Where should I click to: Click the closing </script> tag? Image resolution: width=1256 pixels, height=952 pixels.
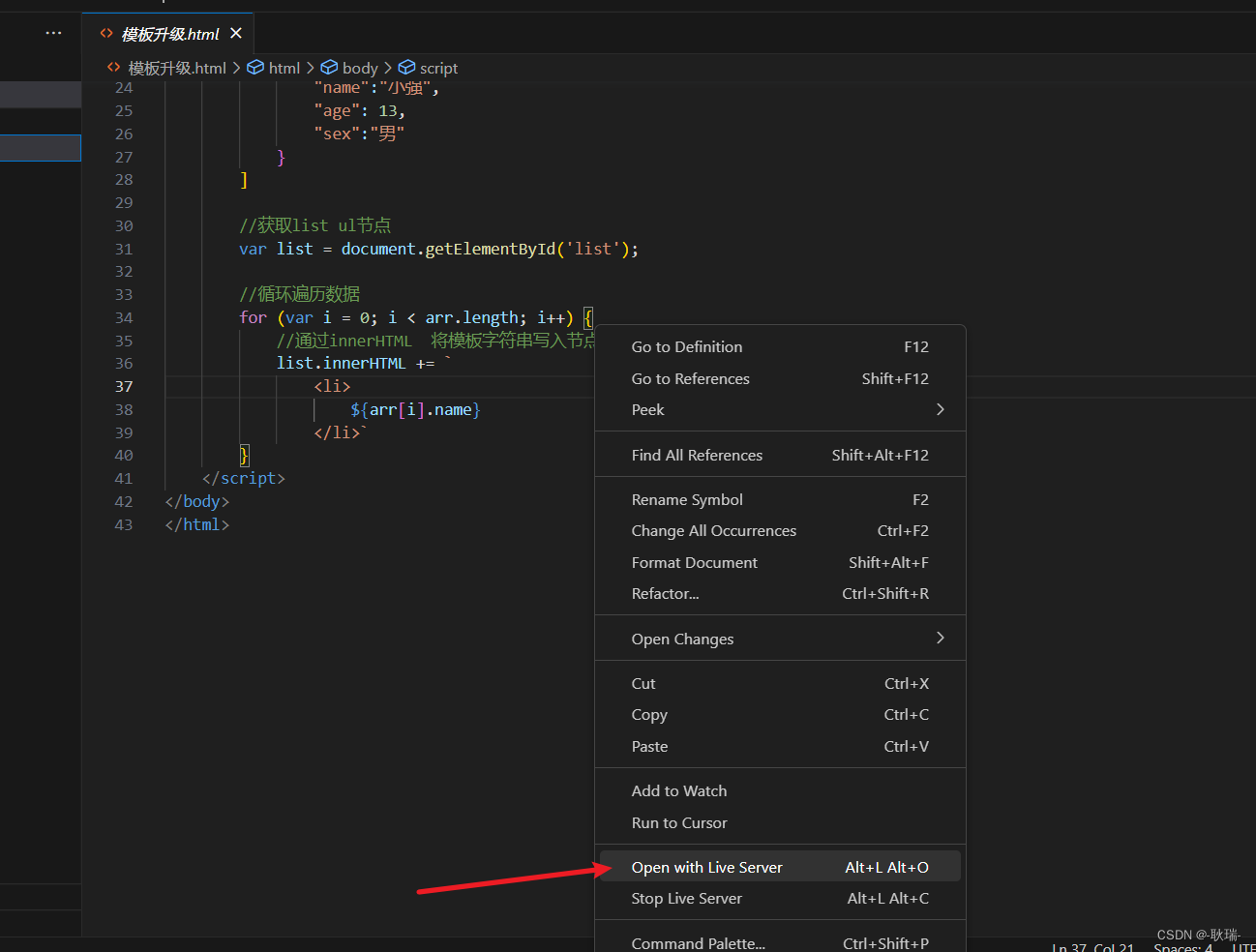[x=244, y=478]
